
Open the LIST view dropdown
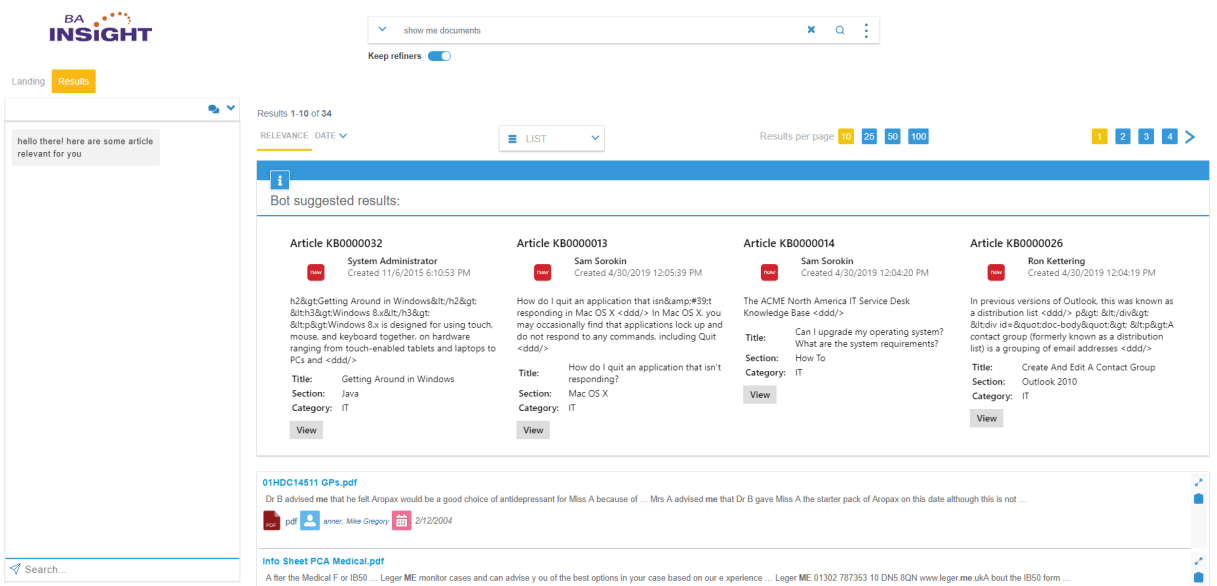(x=552, y=138)
